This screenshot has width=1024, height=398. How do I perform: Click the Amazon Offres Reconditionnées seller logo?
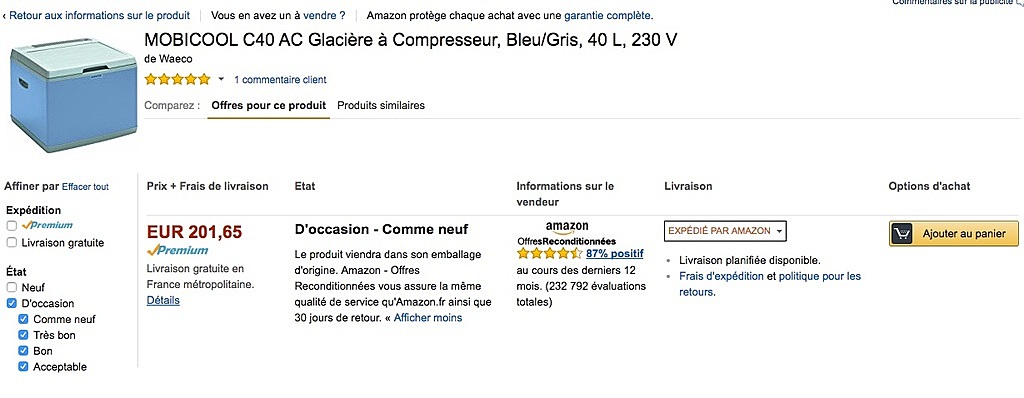point(567,234)
